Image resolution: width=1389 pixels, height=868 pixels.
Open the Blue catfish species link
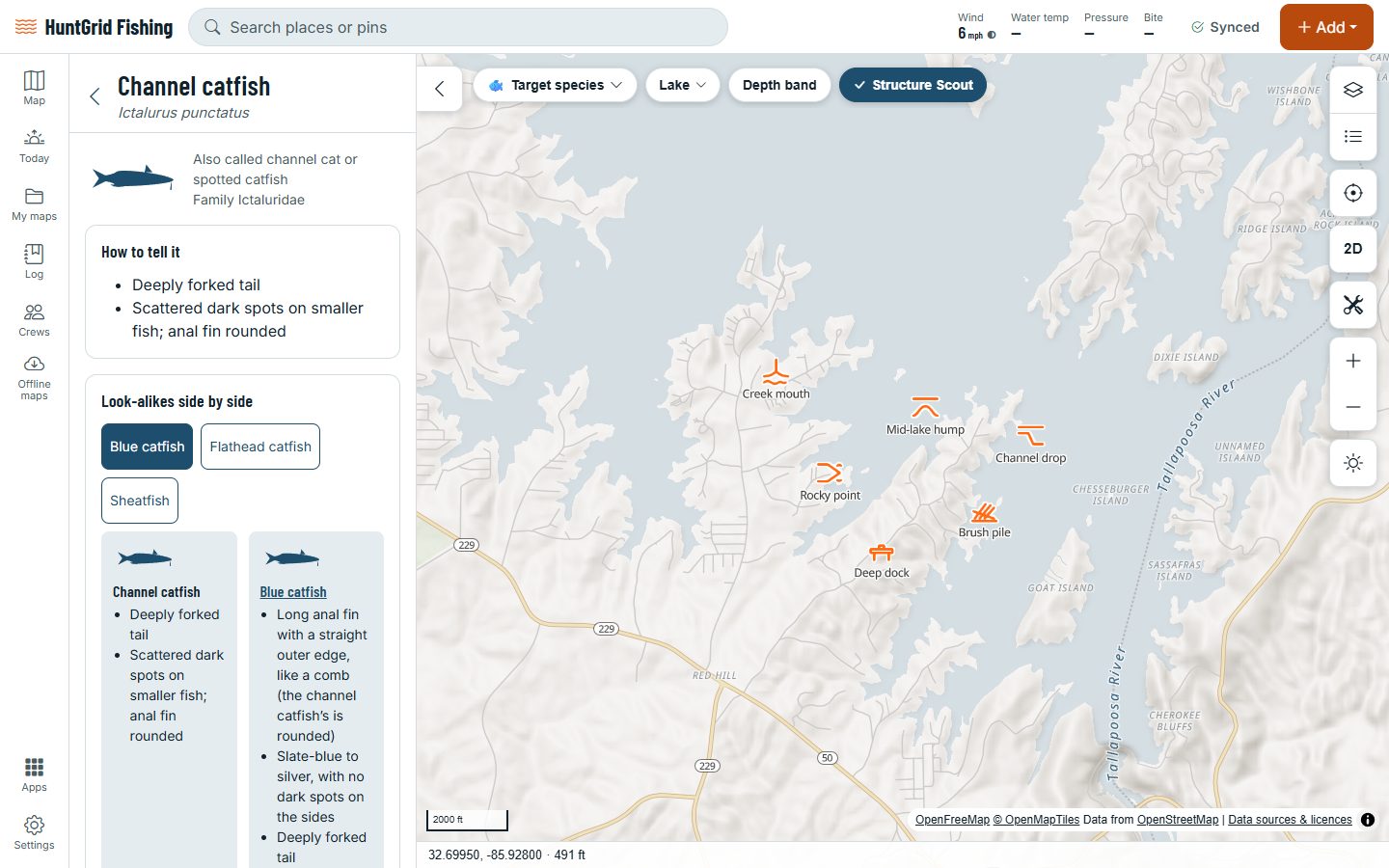click(293, 592)
